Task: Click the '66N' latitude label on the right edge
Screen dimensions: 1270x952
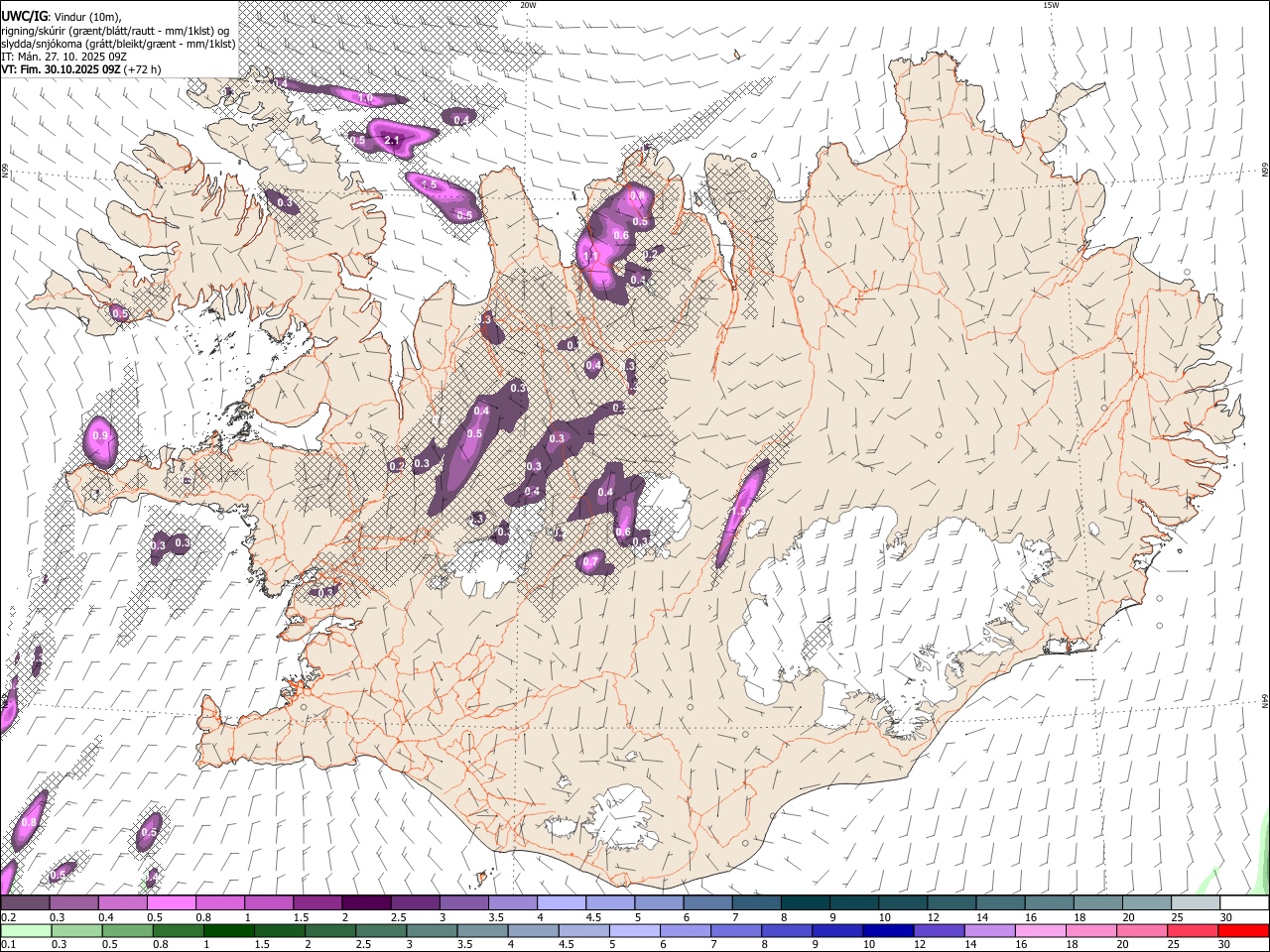Action: click(x=1265, y=172)
